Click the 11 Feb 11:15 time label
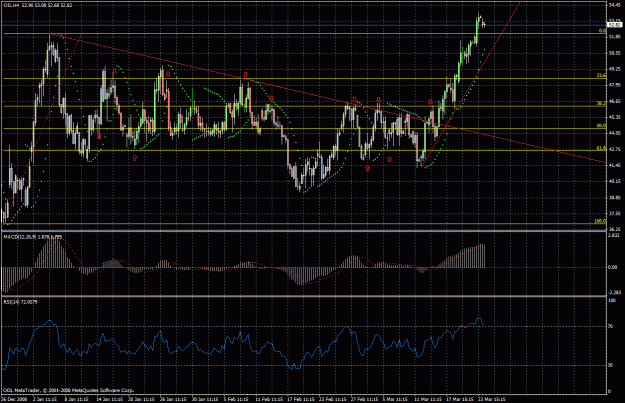 pos(269,399)
